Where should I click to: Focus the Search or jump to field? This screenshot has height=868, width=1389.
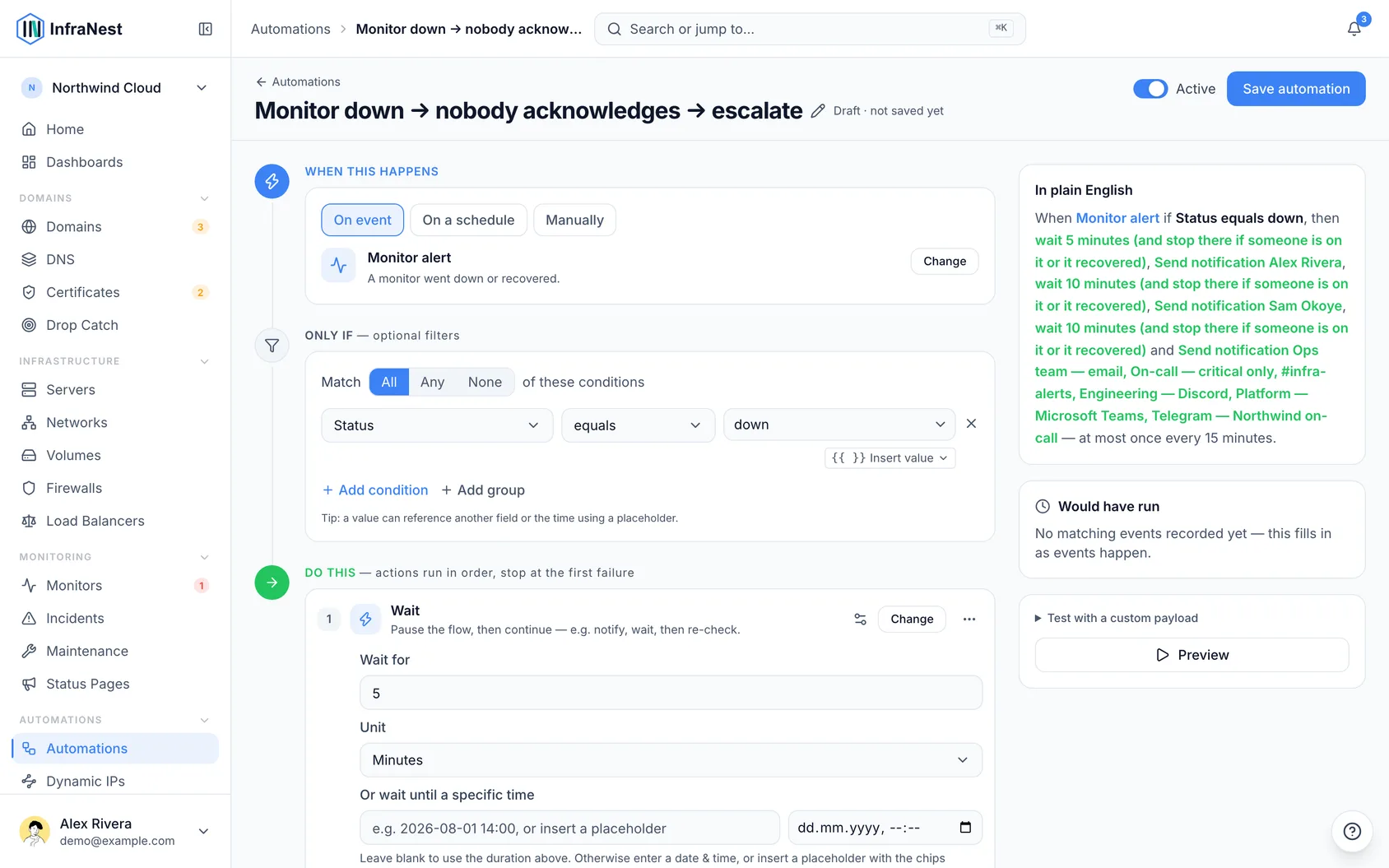click(x=810, y=29)
